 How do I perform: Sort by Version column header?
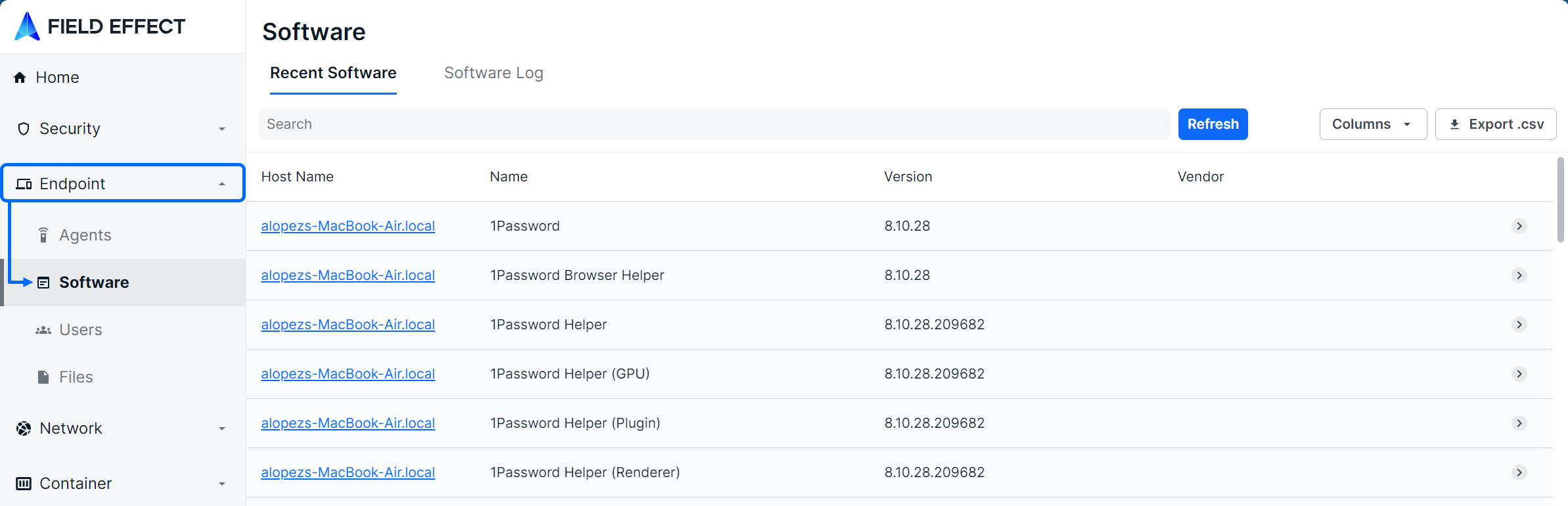pyautogui.click(x=908, y=177)
